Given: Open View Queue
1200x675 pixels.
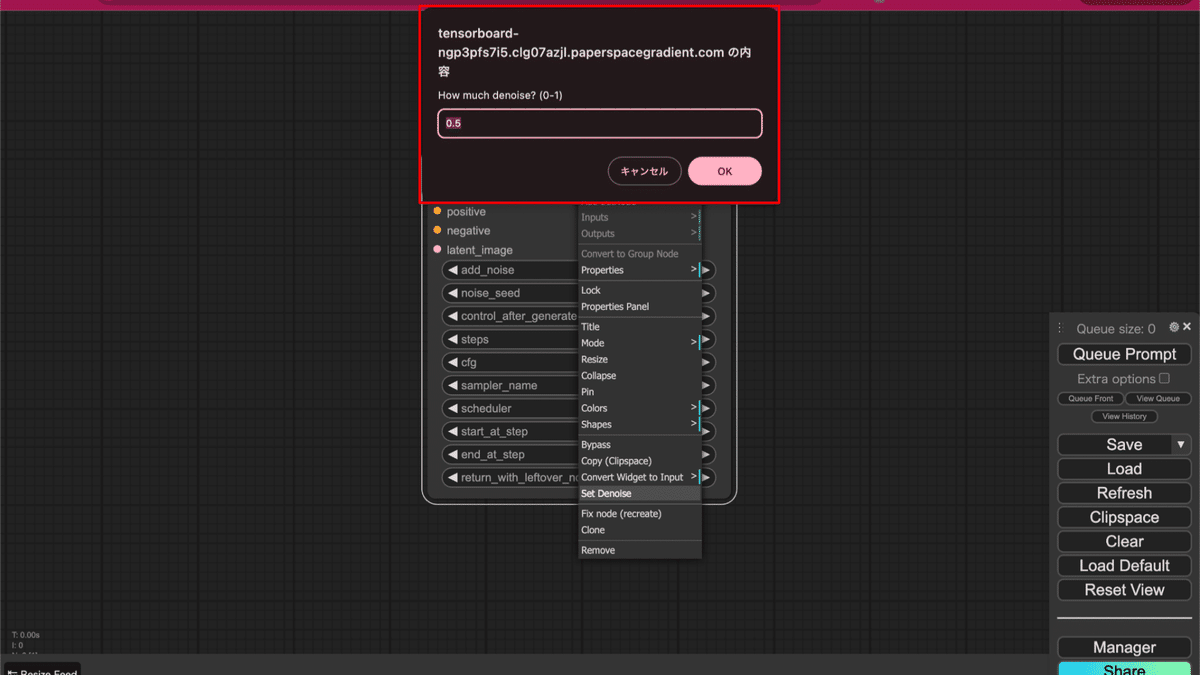Looking at the screenshot, I should pyautogui.click(x=1158, y=398).
